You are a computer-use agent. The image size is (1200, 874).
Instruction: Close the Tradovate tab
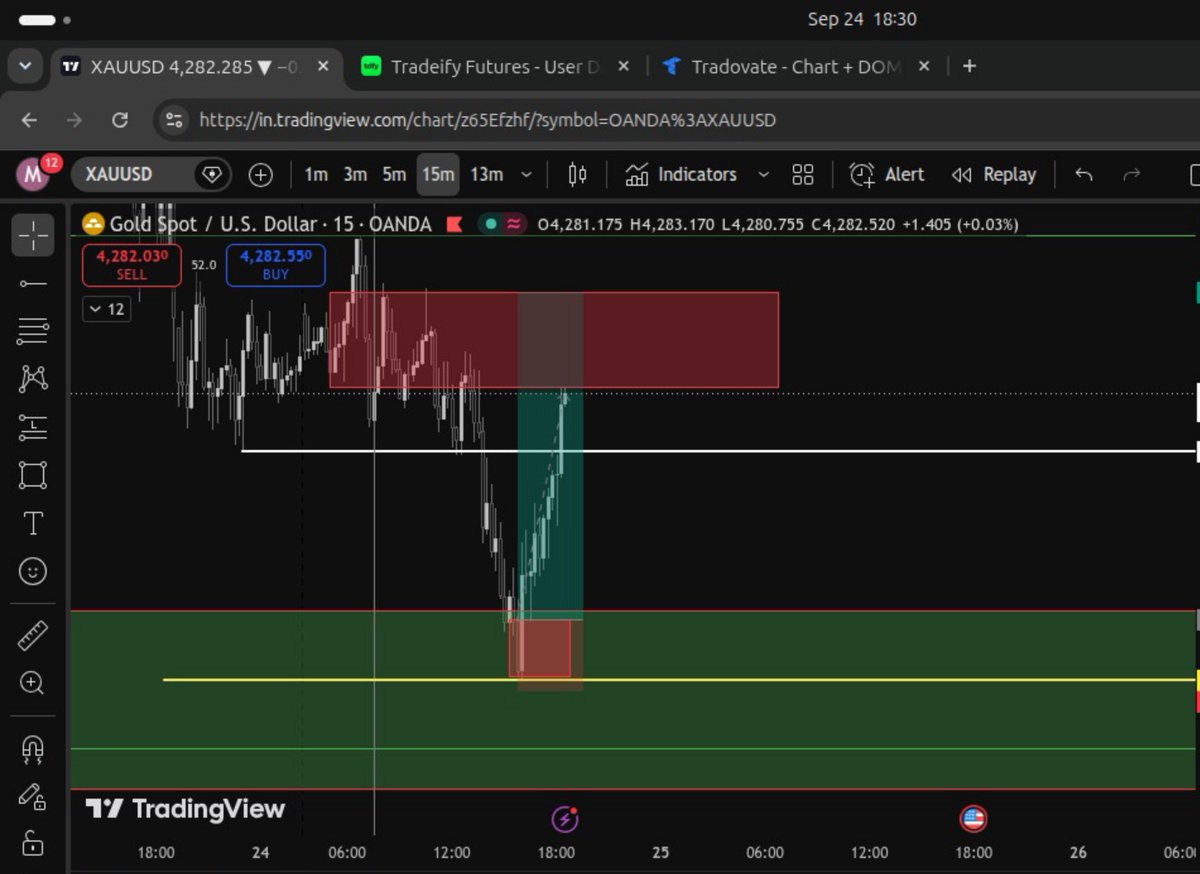tap(924, 67)
